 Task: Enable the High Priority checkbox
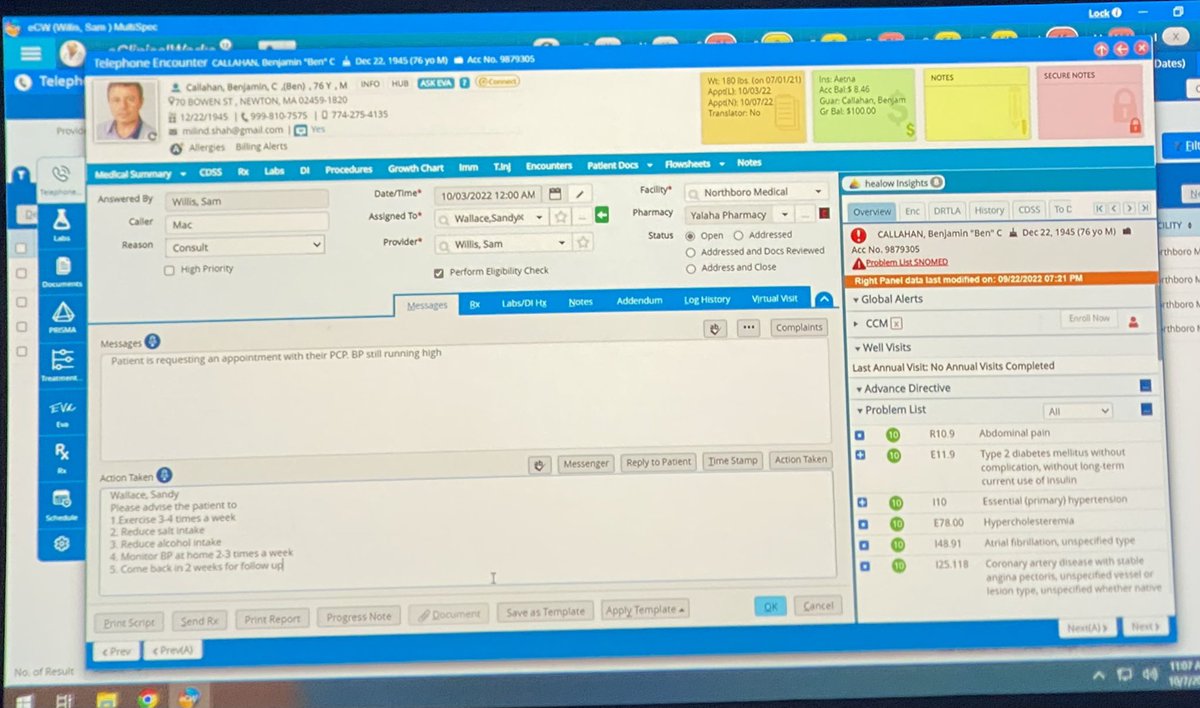pyautogui.click(x=169, y=271)
